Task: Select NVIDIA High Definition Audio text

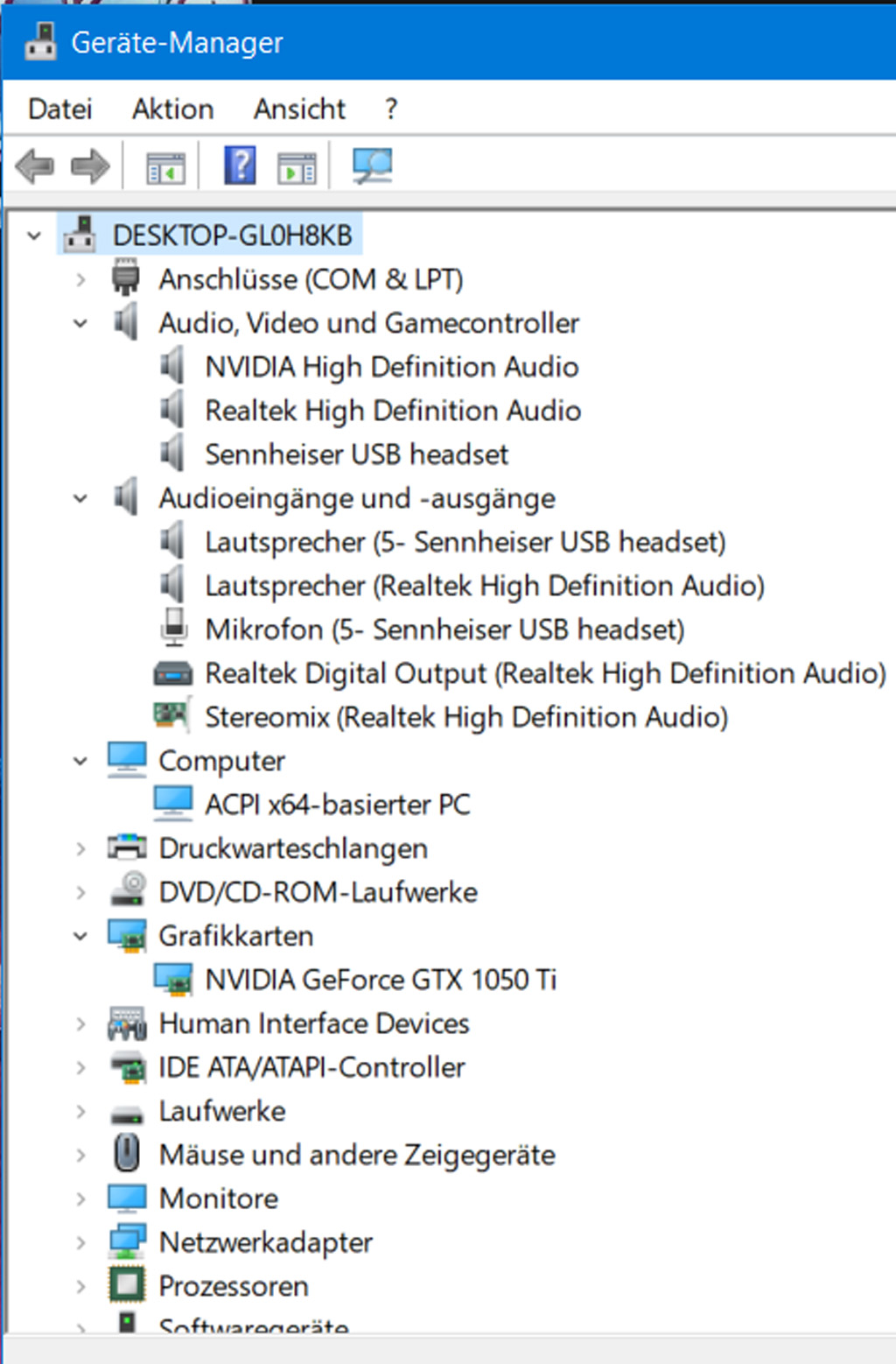Action: [x=392, y=366]
